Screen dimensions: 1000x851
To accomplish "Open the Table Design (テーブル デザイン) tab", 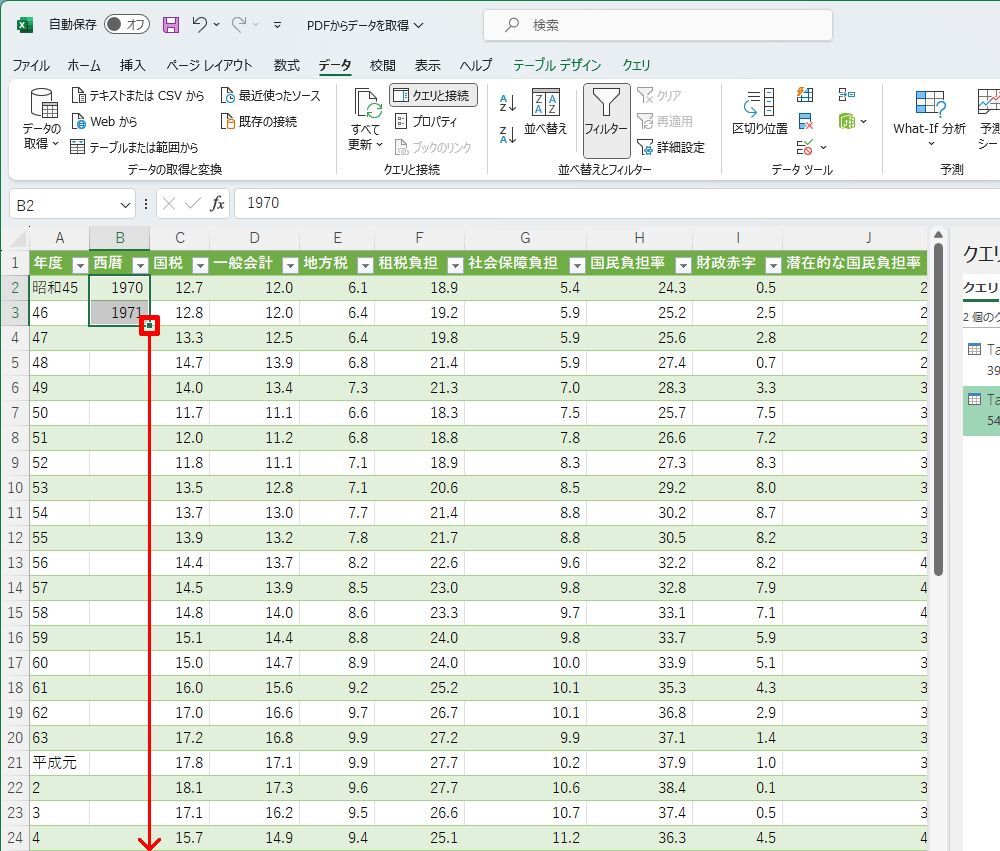I will tap(557, 65).
